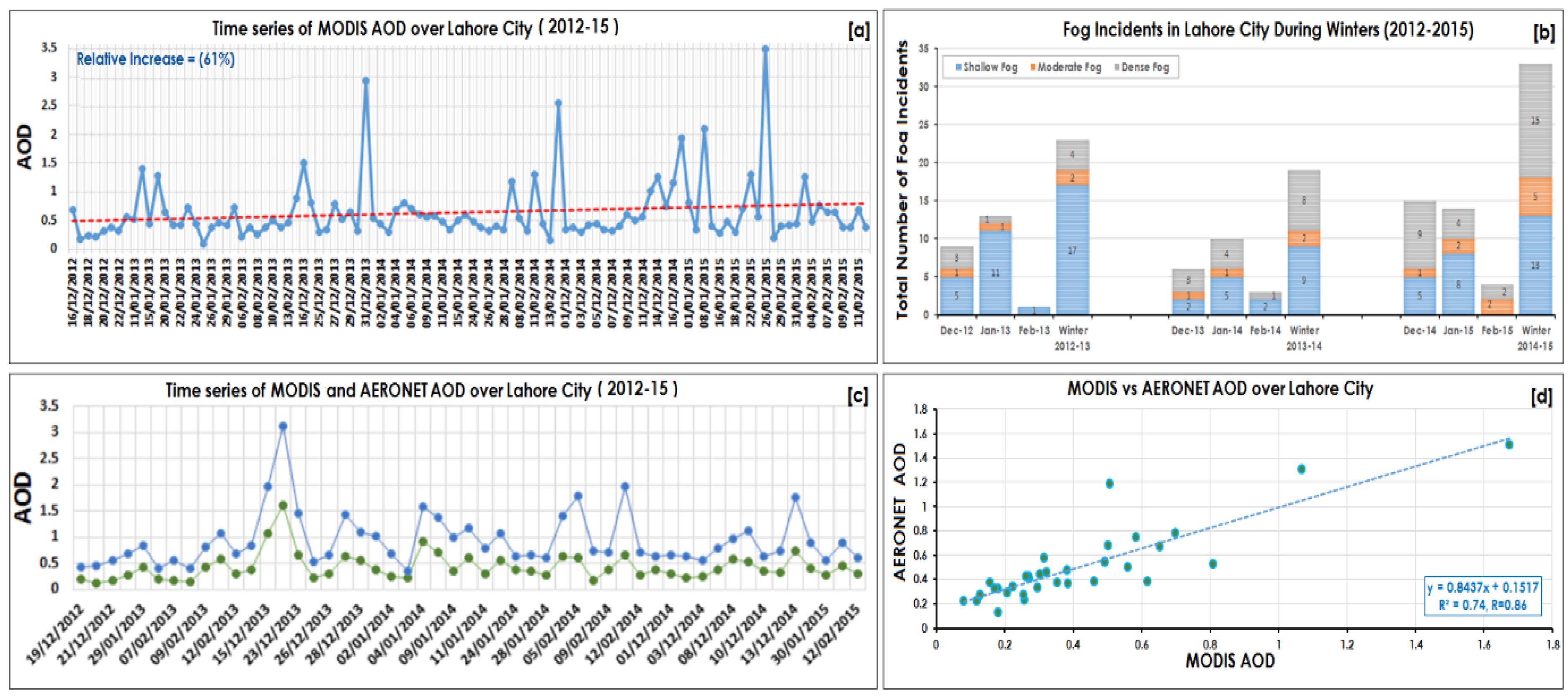Select the 'Dec-12' x-axis label
The width and height of the screenshot is (1568, 696).
(x=956, y=330)
